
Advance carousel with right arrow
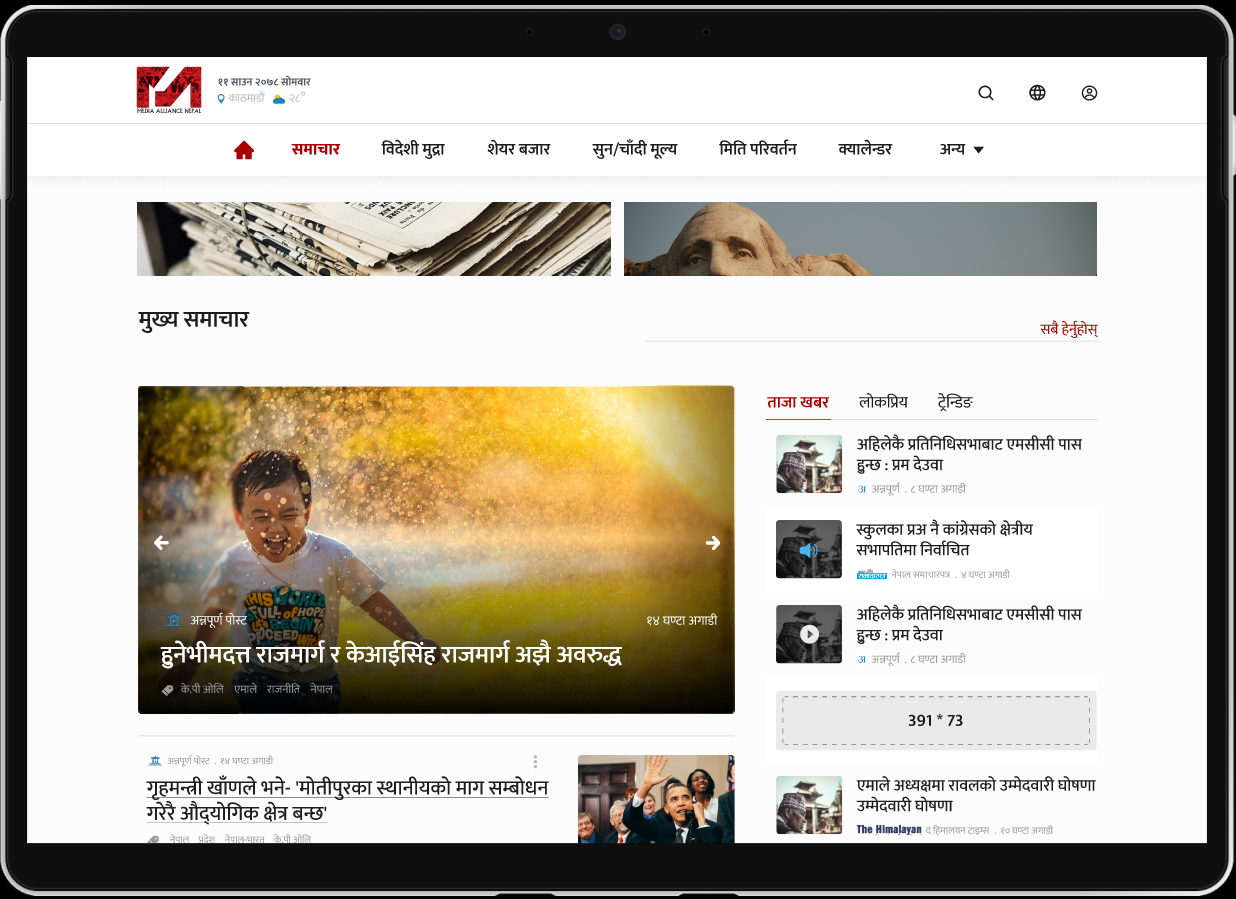(x=712, y=543)
